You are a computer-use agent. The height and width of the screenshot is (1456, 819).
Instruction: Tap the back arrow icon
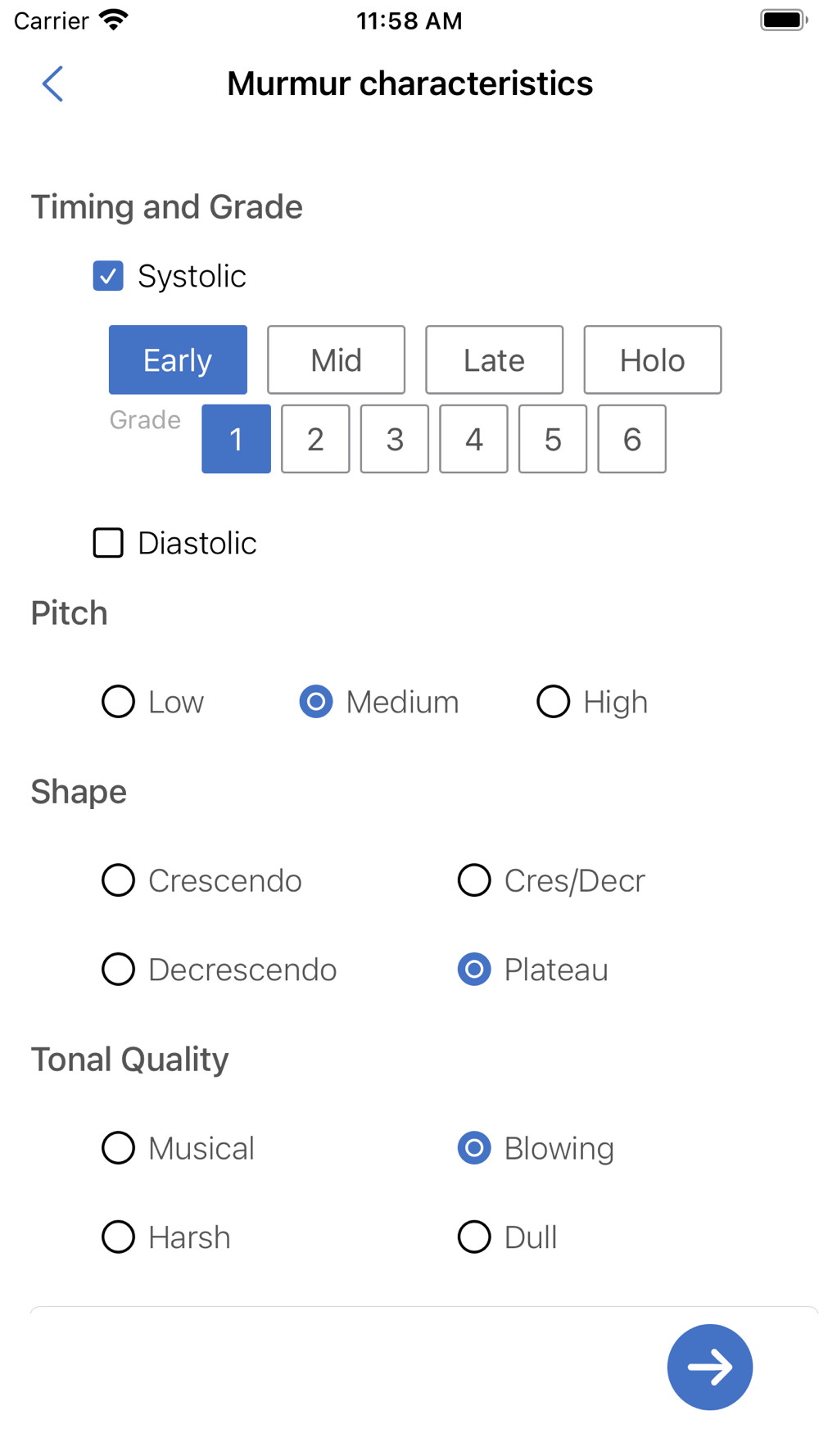[x=52, y=84]
